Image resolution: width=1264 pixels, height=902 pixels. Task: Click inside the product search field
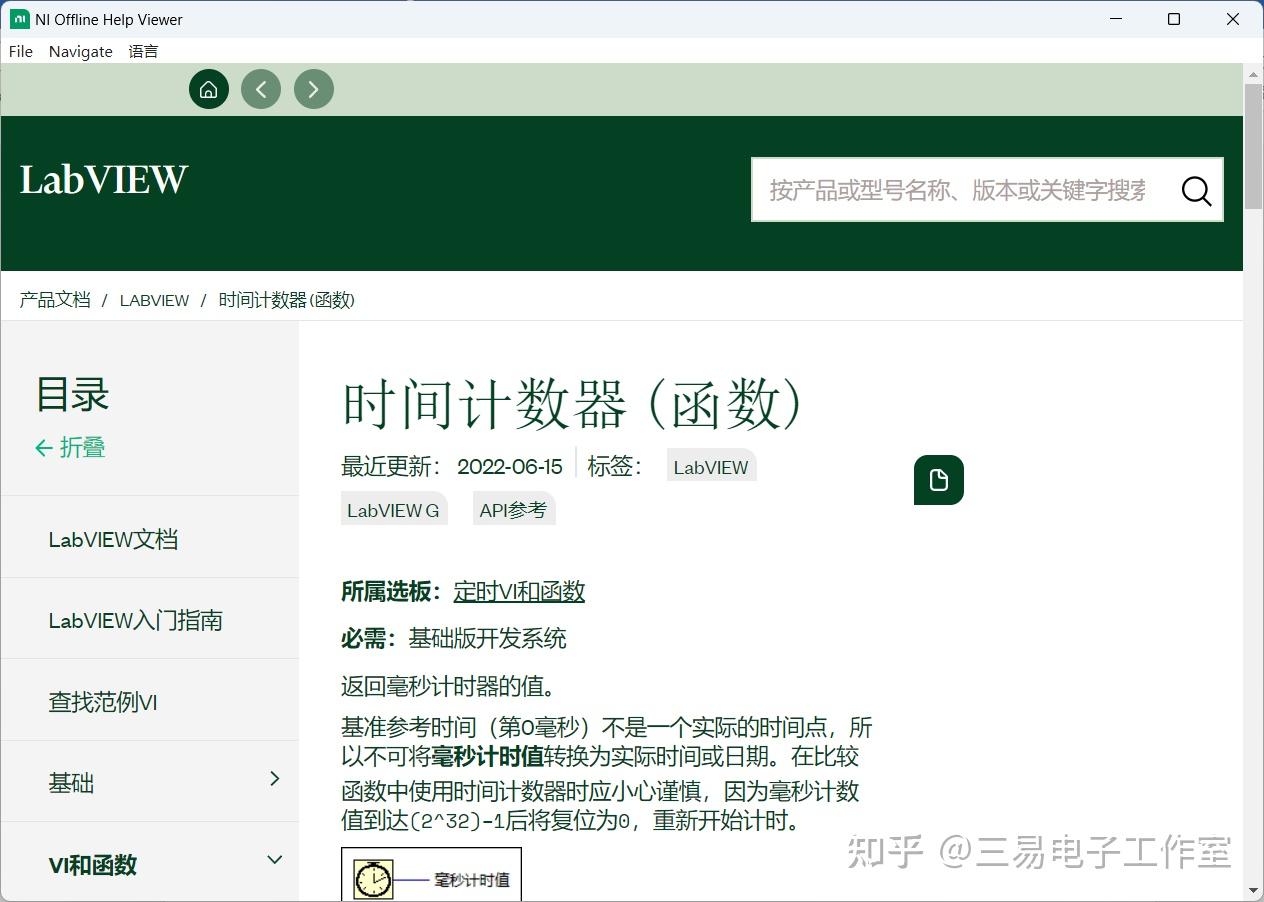coord(960,190)
